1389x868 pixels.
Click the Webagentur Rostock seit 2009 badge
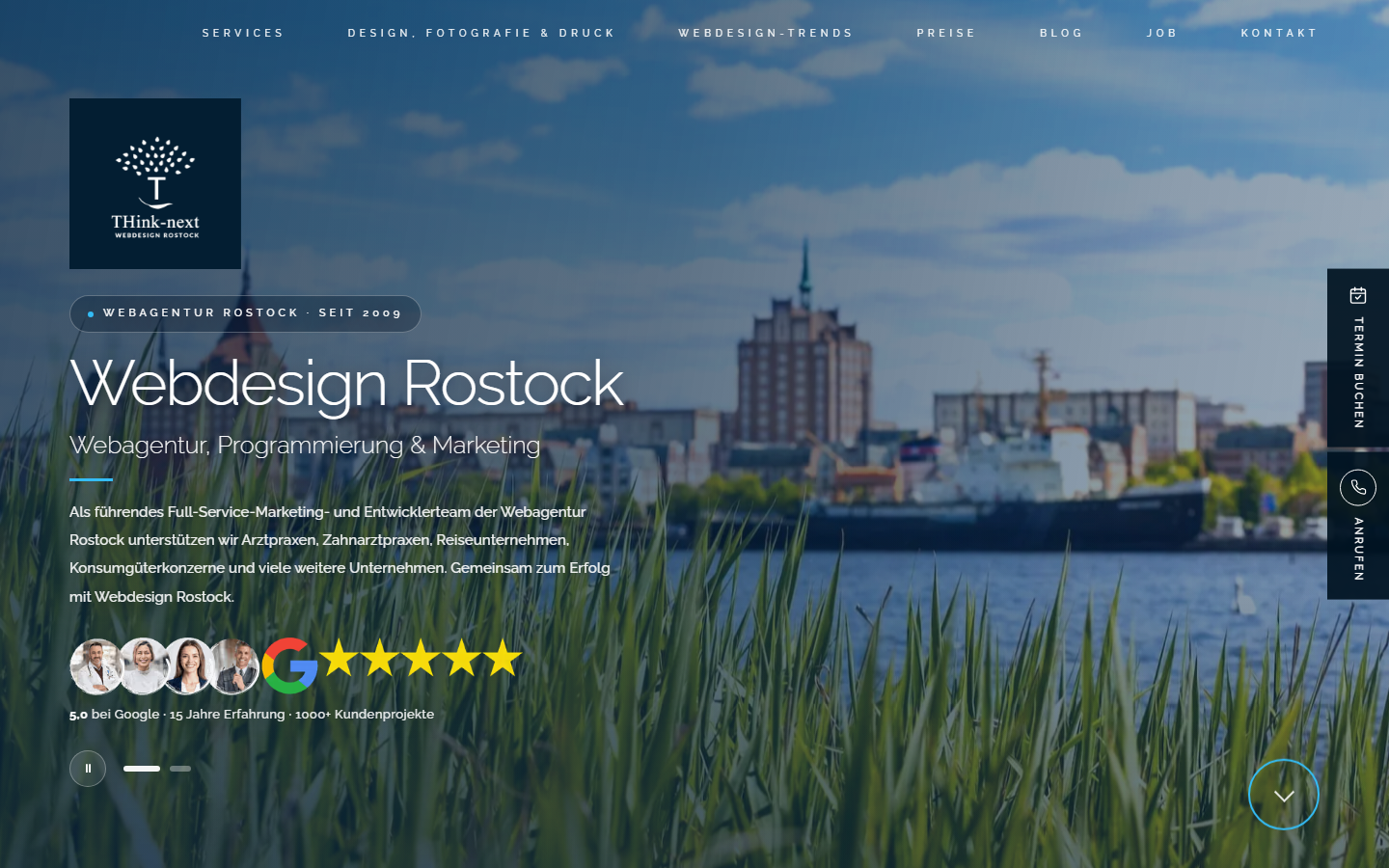[245, 313]
